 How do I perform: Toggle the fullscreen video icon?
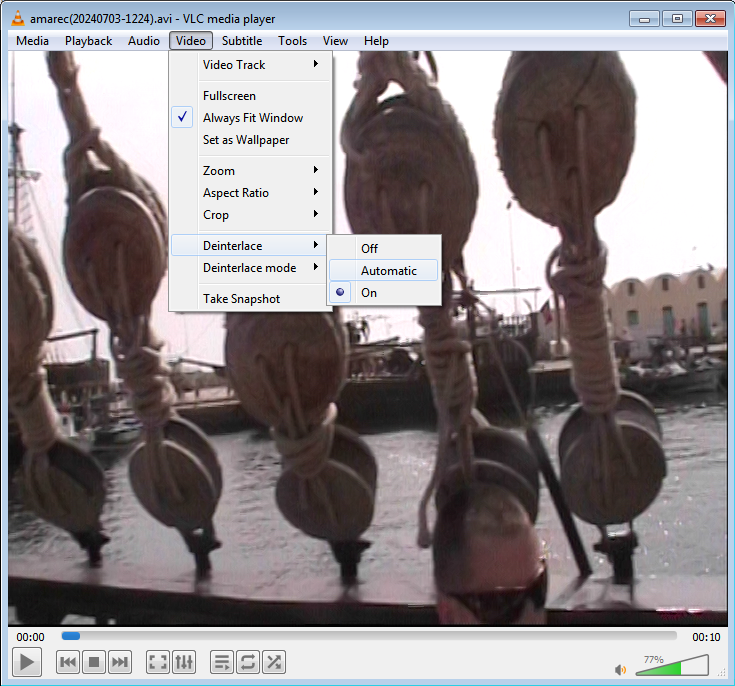coord(158,662)
